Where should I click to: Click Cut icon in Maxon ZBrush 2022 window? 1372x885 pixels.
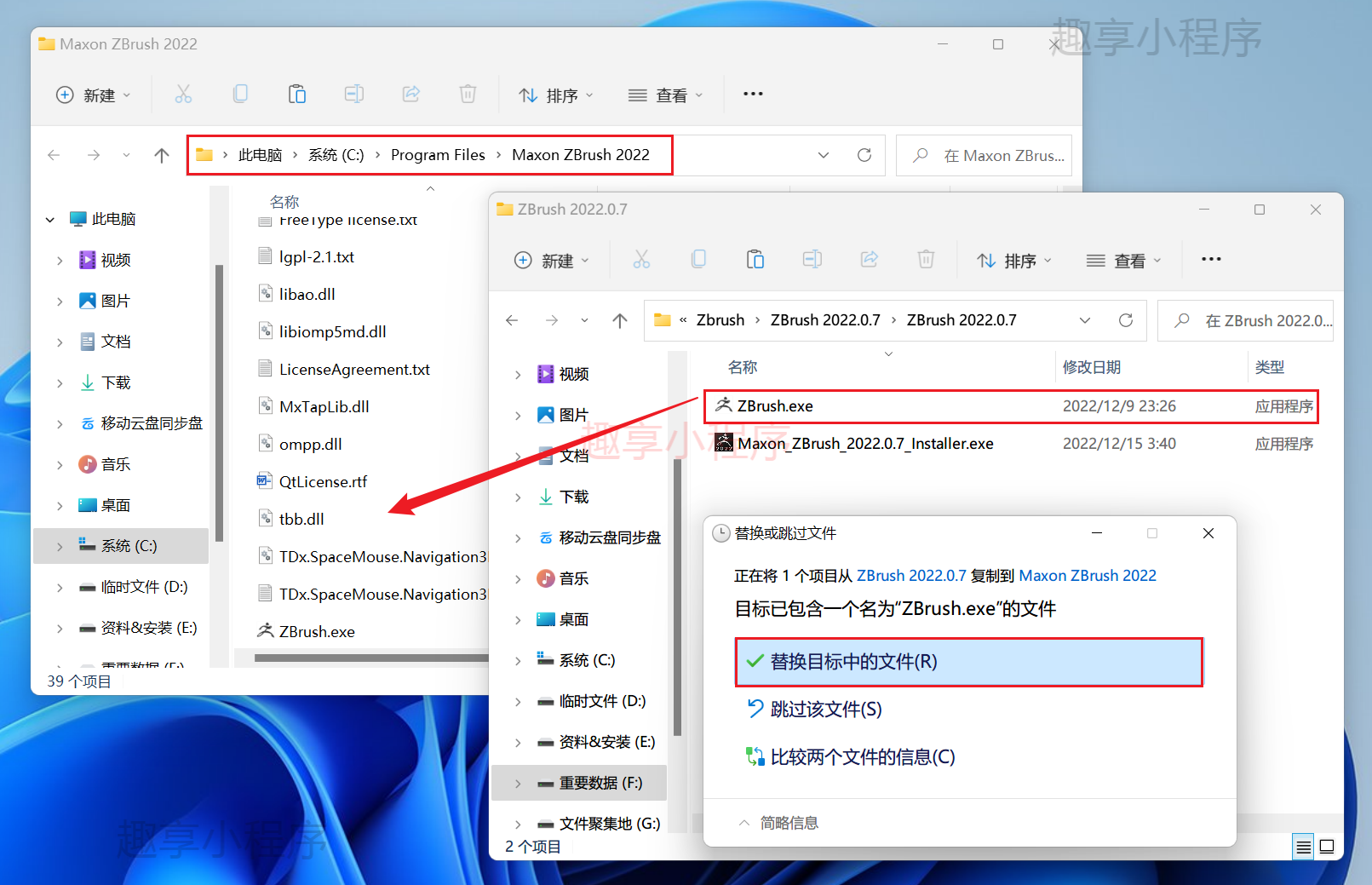click(183, 95)
